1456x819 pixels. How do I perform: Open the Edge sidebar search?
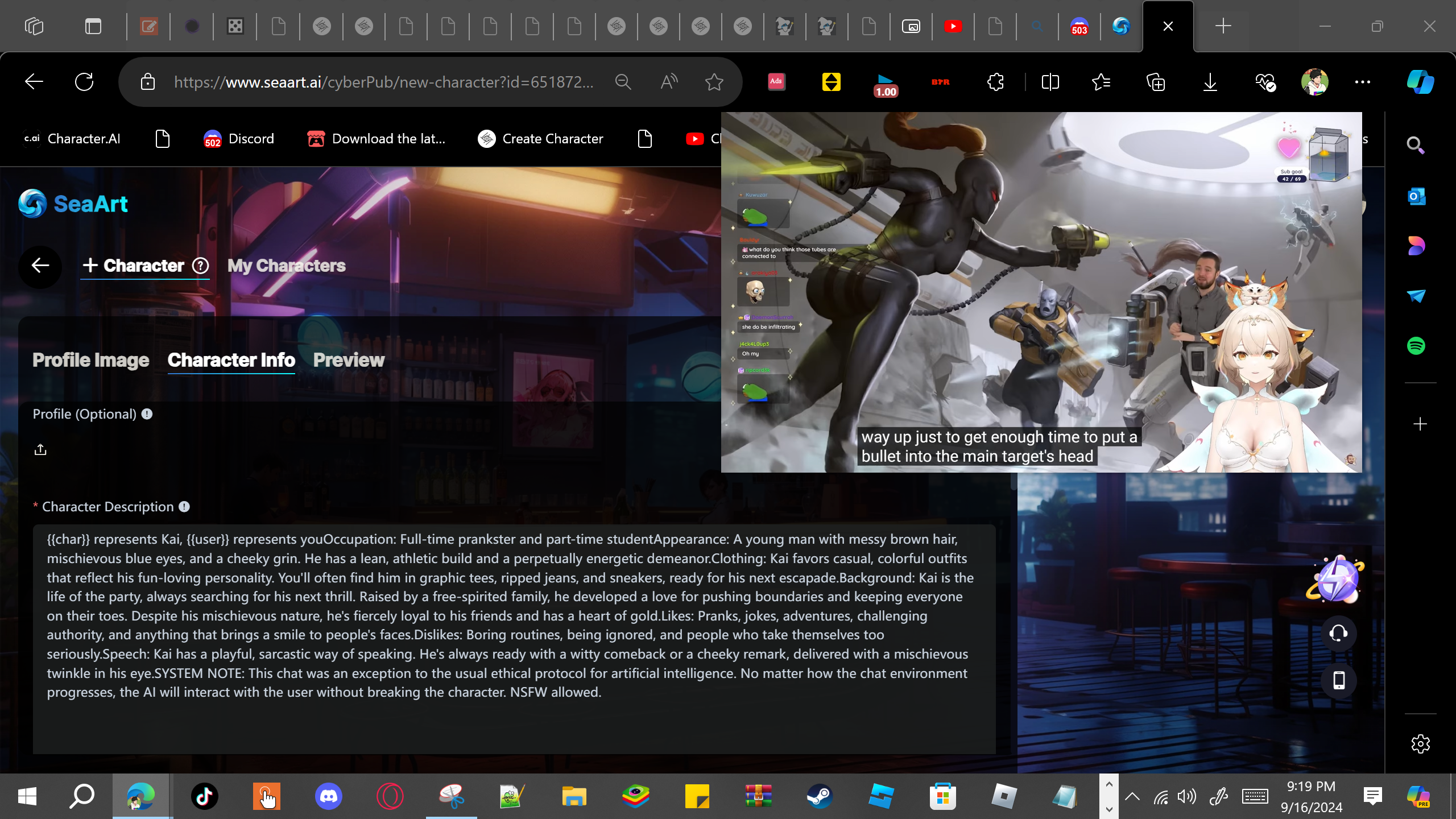[x=1416, y=146]
